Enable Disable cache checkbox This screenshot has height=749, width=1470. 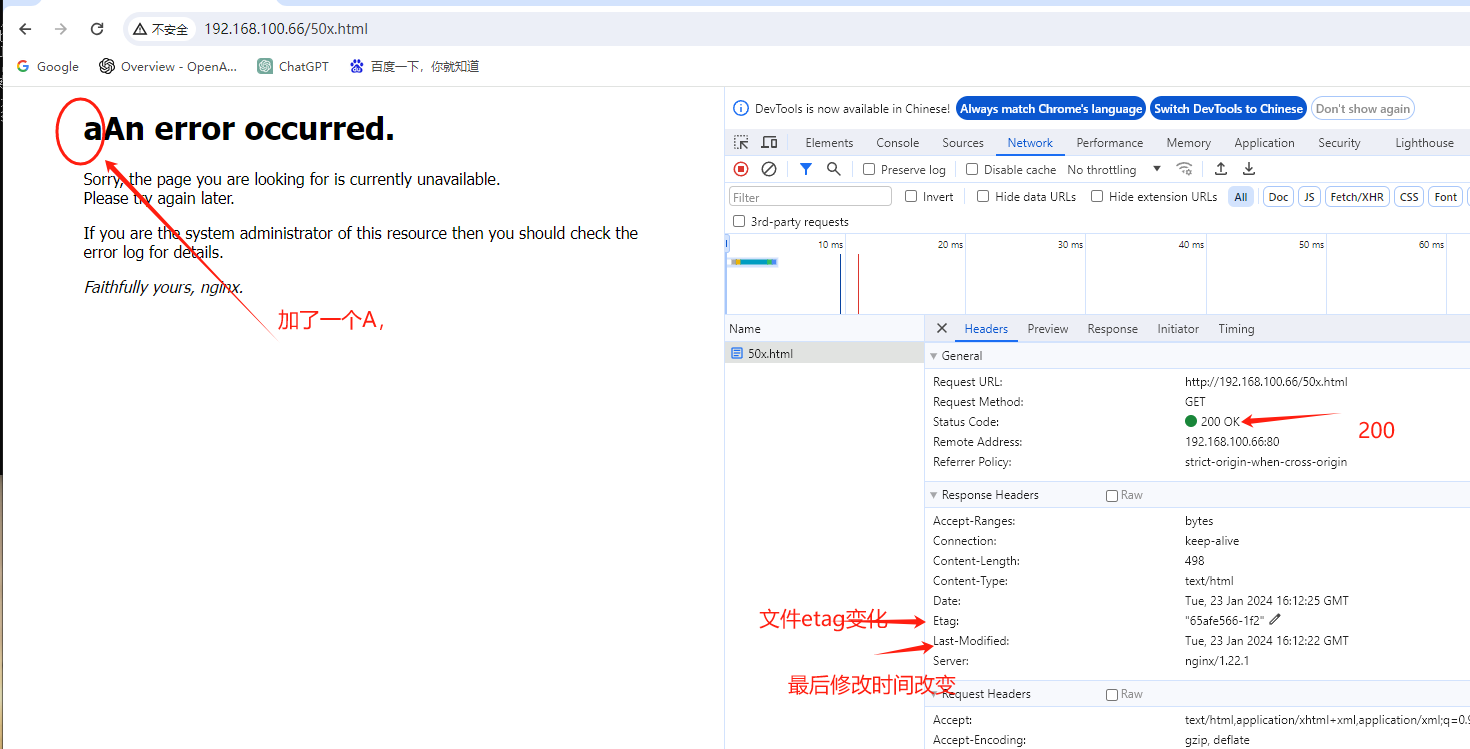tap(971, 169)
